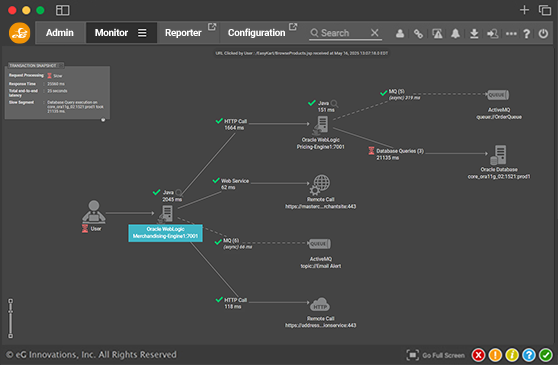558x365 pixels.
Task: Click the Web Service remote call globe icon
Action: 320,185
